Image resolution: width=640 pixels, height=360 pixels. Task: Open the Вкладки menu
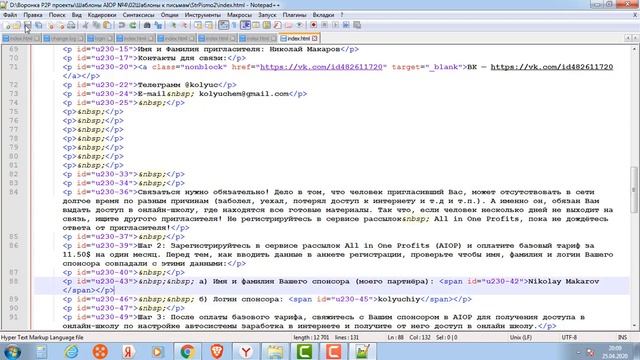tap(323, 15)
